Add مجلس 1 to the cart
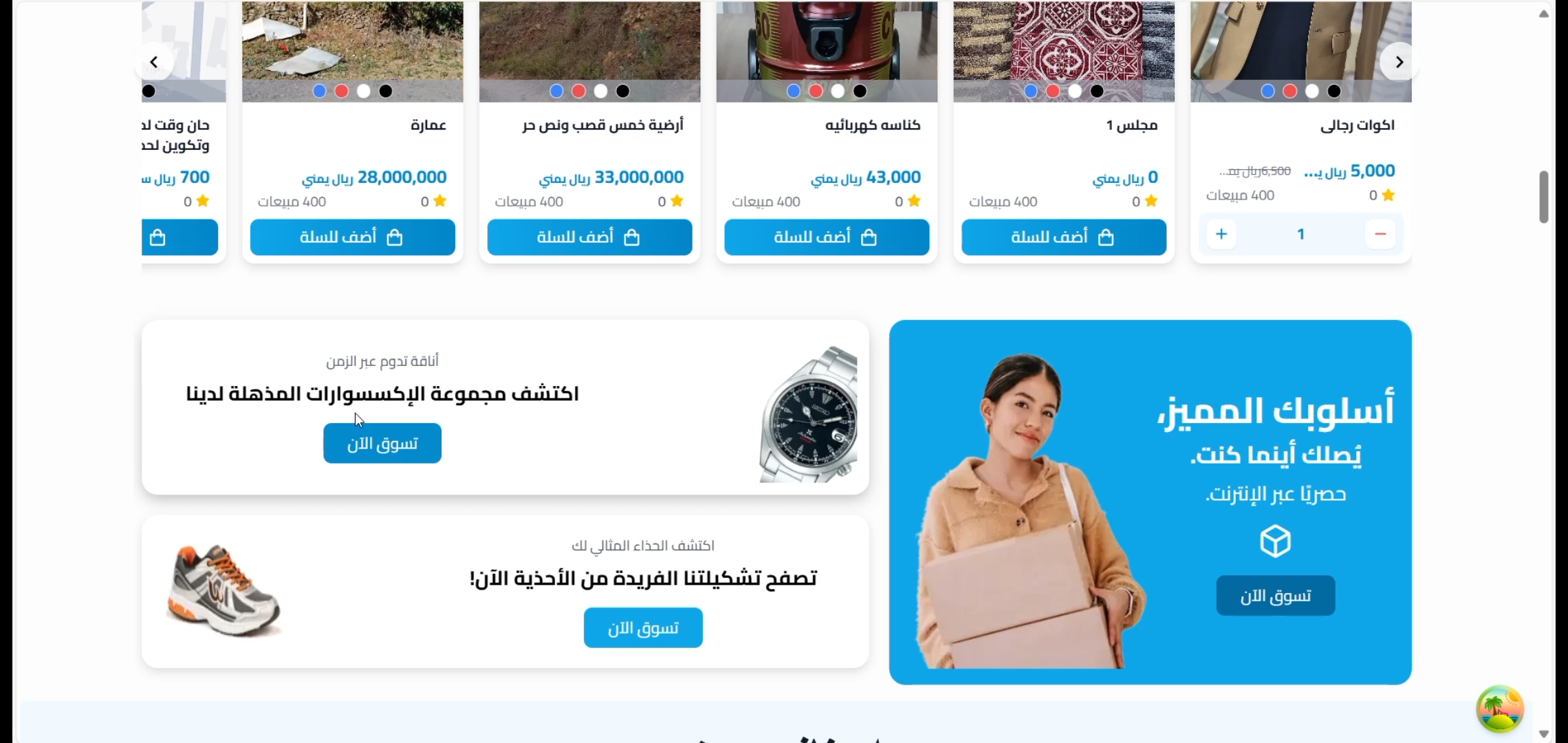Screen dimensions: 1568x743 click(1064, 237)
